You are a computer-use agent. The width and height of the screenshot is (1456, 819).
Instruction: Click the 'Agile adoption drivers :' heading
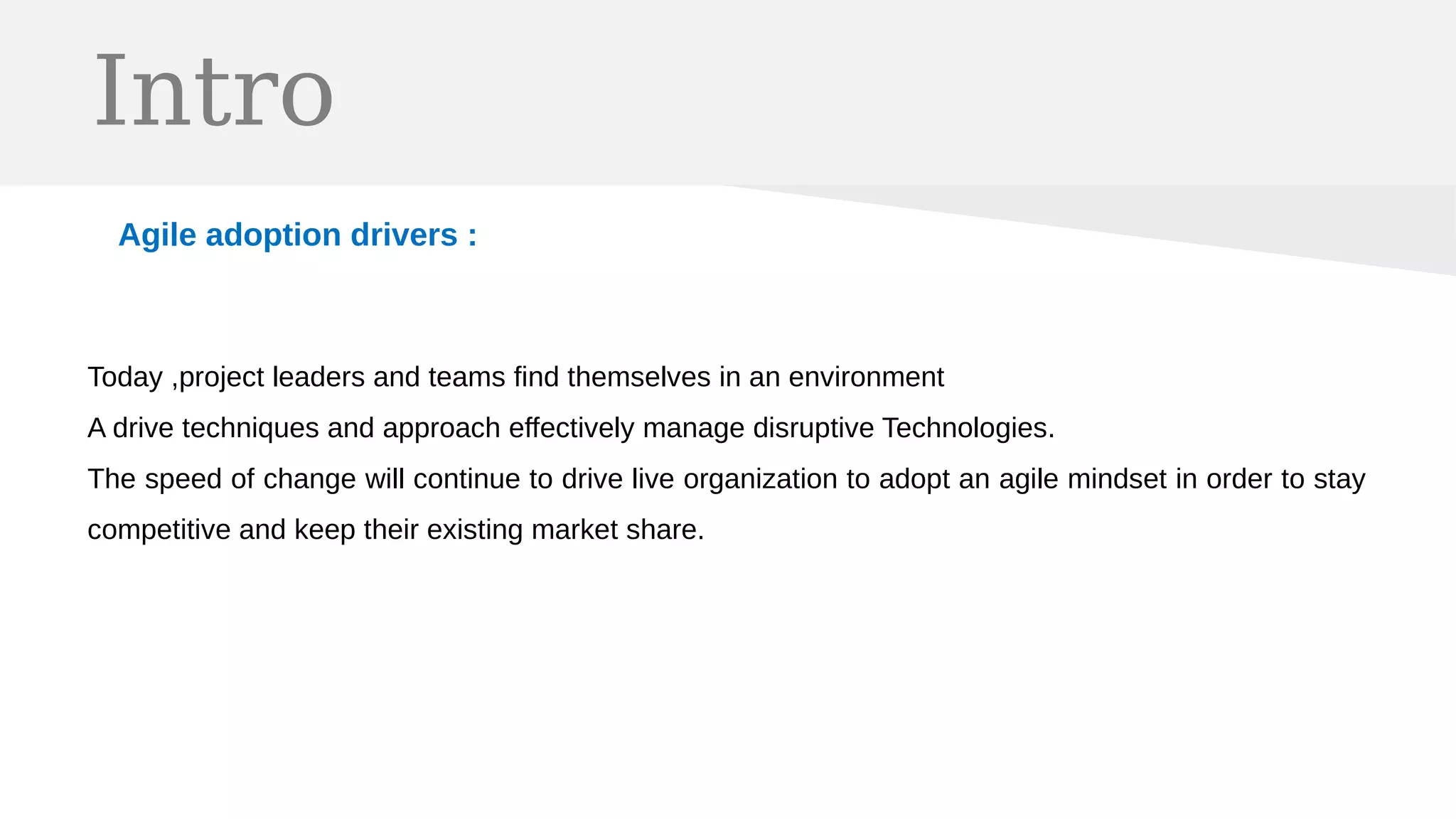297,235
